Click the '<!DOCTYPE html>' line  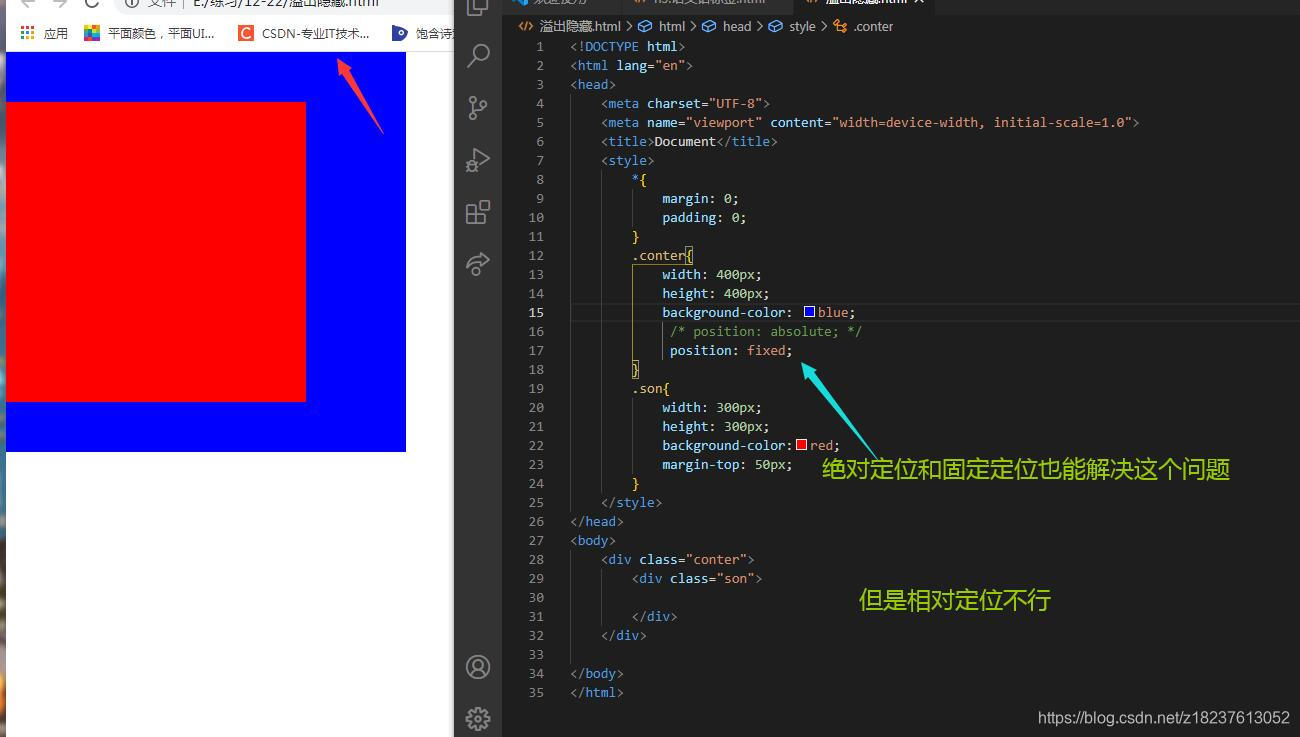click(628, 46)
